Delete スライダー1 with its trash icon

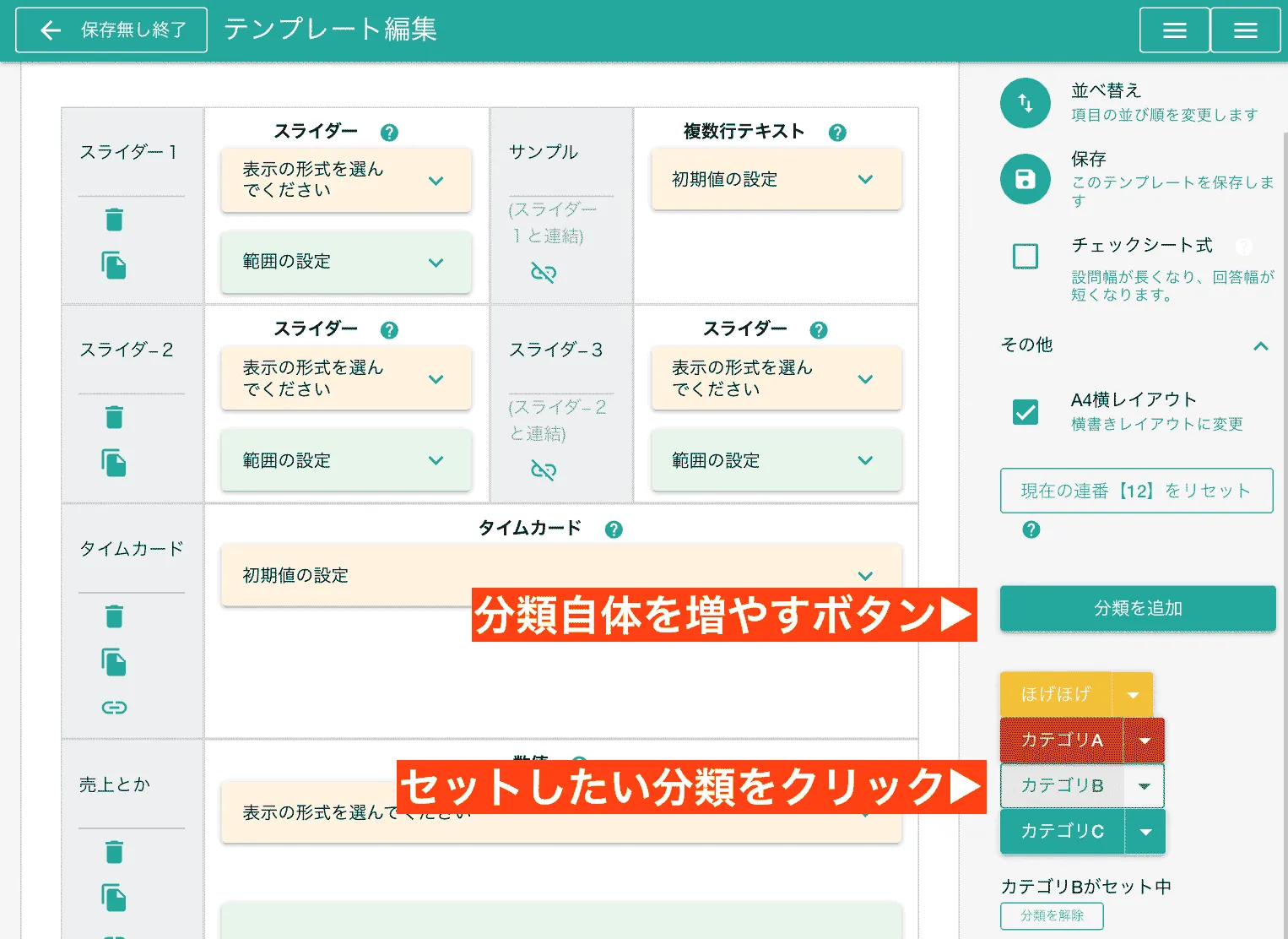coord(115,219)
